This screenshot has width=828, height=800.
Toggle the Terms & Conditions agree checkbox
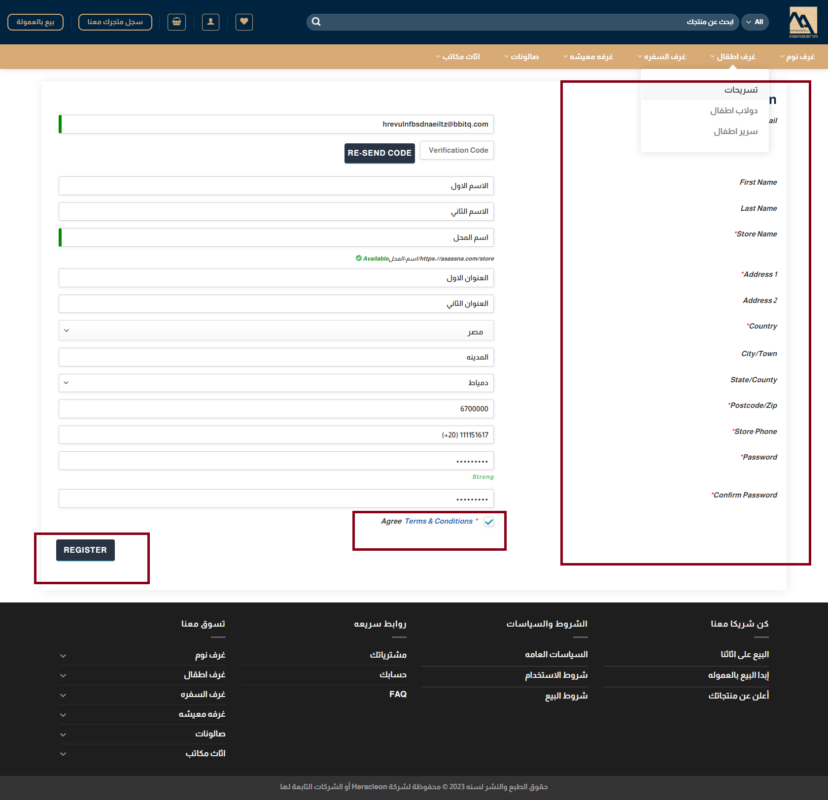(488, 522)
